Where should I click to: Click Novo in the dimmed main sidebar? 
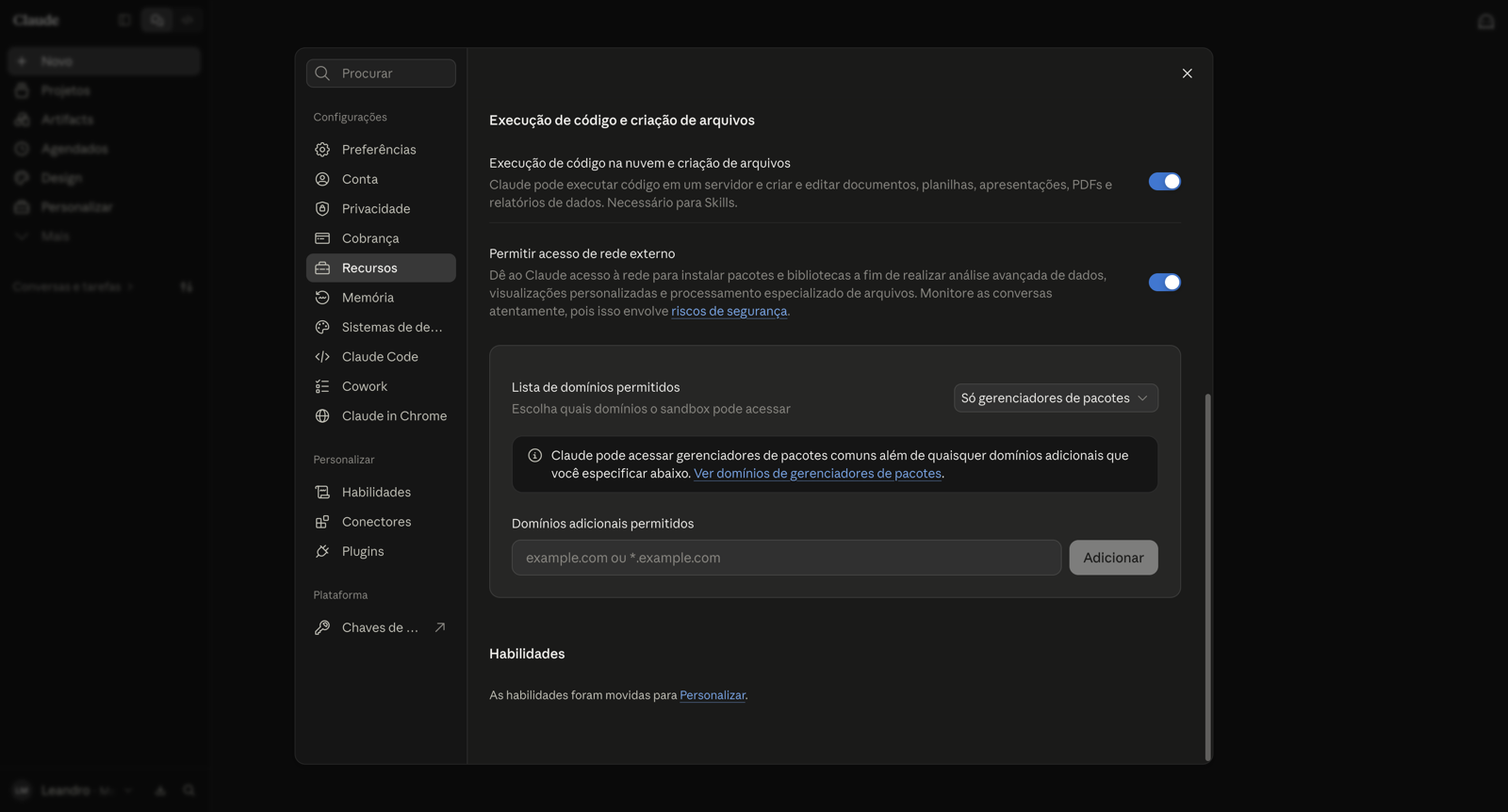(104, 61)
